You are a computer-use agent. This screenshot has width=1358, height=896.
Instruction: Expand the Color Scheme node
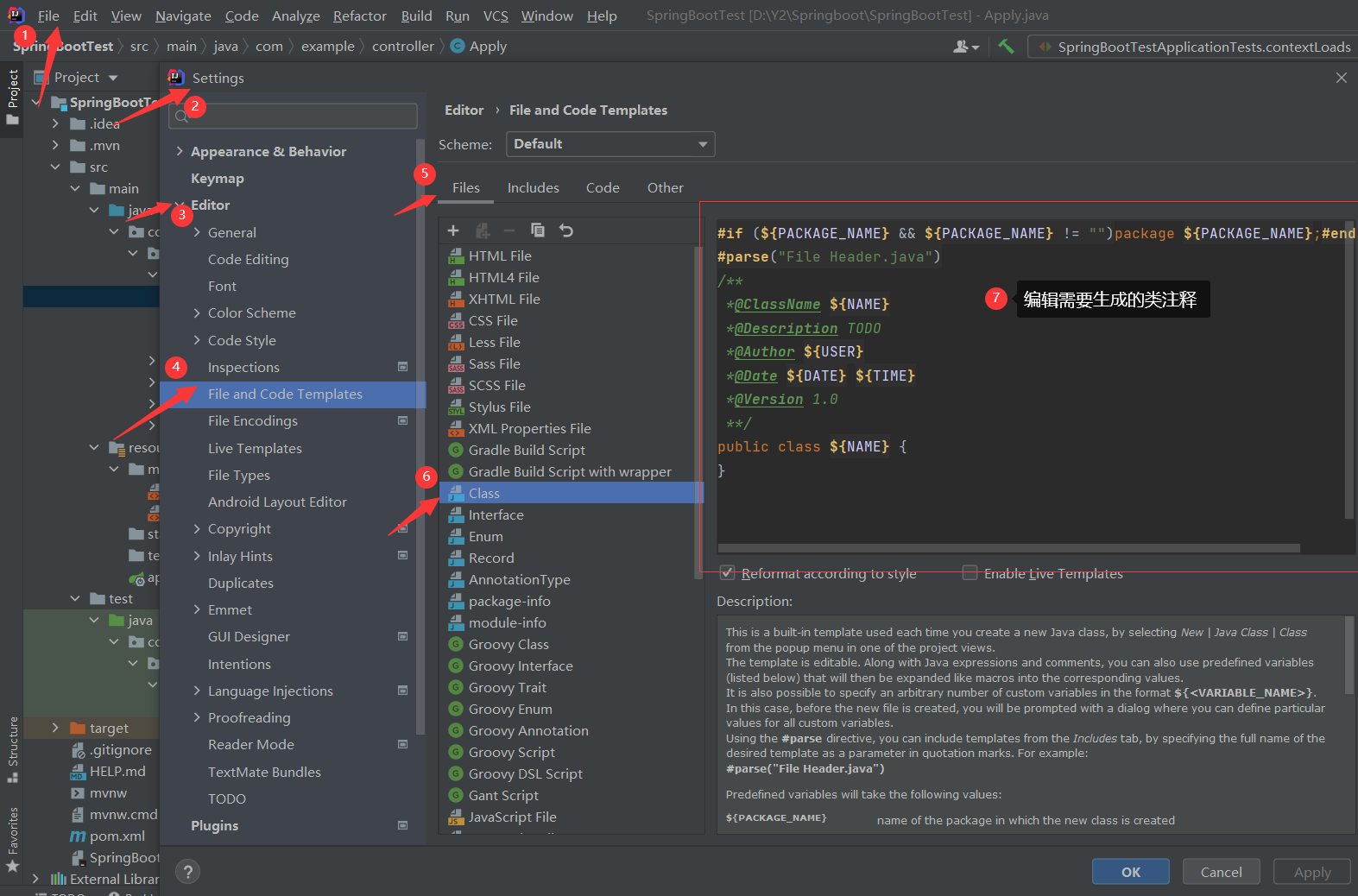[197, 312]
